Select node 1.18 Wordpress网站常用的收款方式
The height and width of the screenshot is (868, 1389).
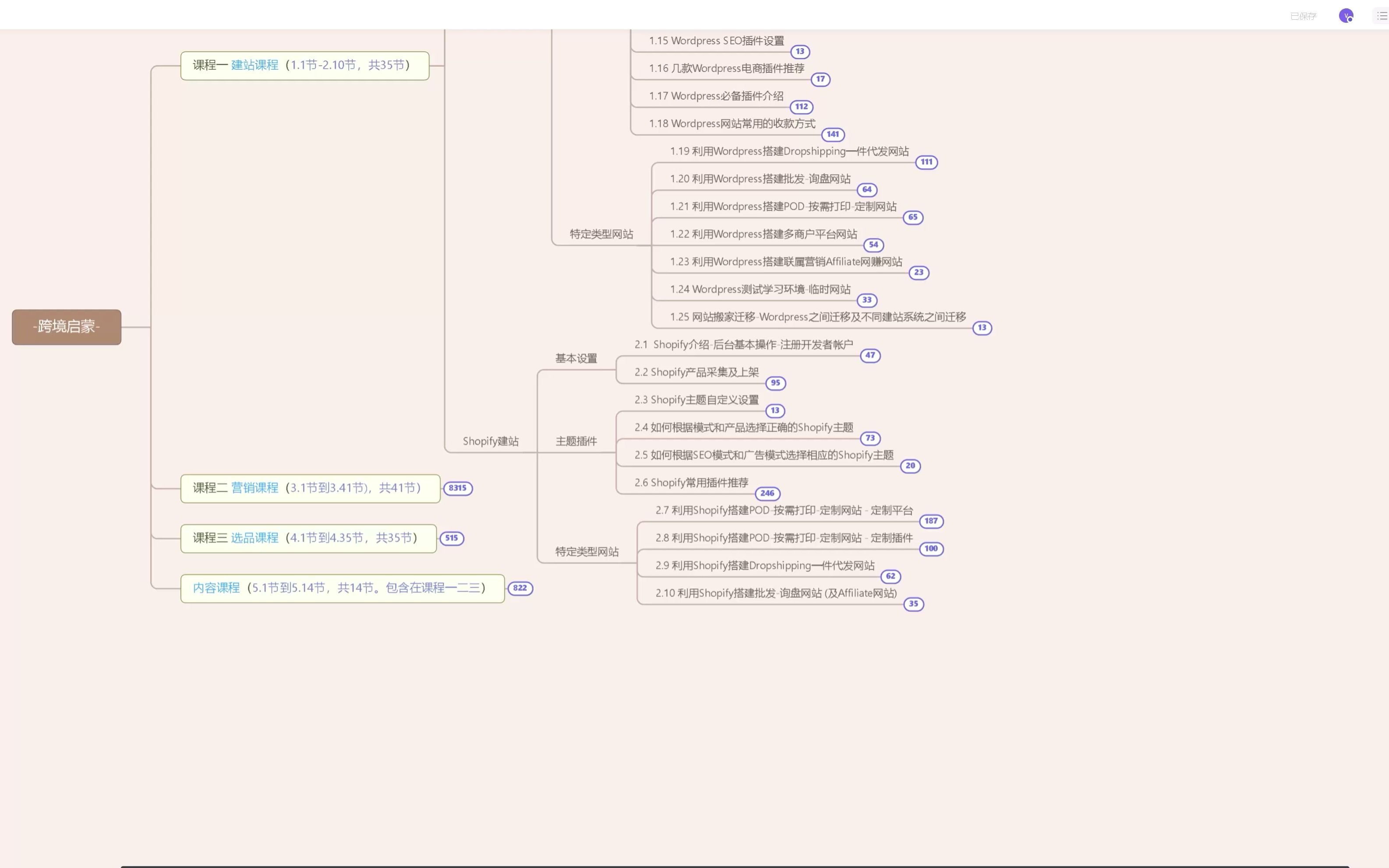click(x=732, y=123)
